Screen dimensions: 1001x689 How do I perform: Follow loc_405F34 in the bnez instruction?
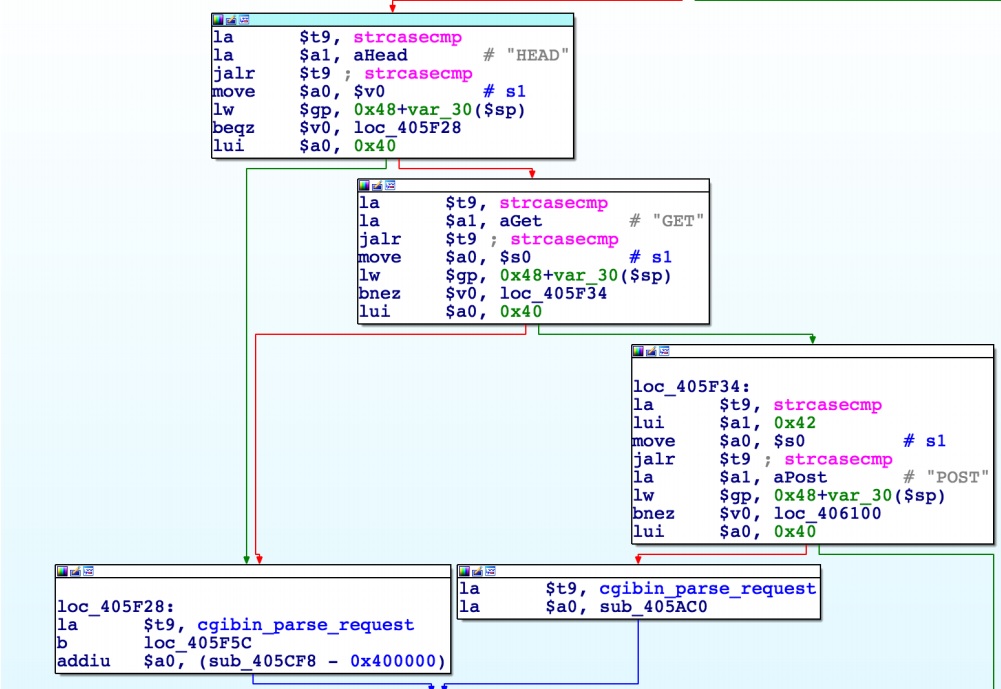click(x=553, y=294)
